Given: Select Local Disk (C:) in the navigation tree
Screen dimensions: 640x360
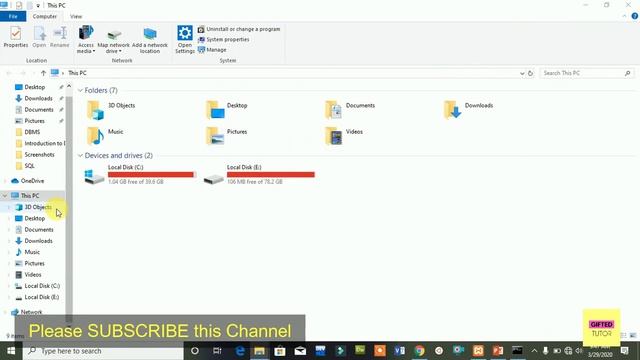Looking at the screenshot, I should [x=42, y=286].
